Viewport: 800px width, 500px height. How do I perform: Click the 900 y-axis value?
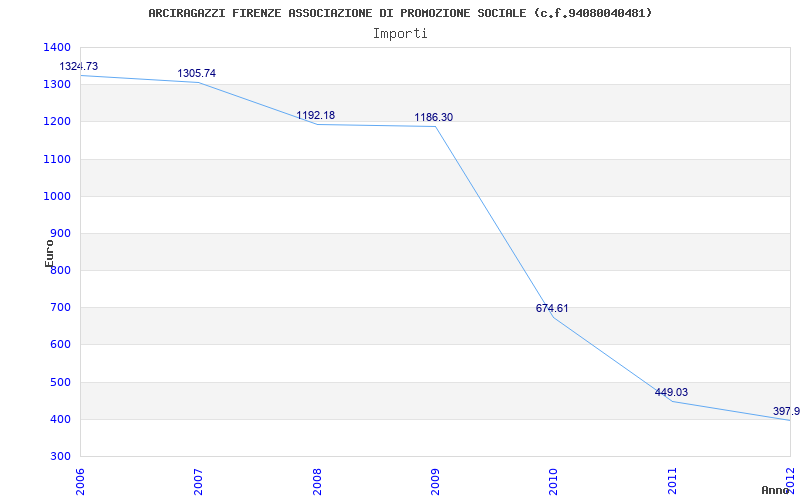pos(60,234)
